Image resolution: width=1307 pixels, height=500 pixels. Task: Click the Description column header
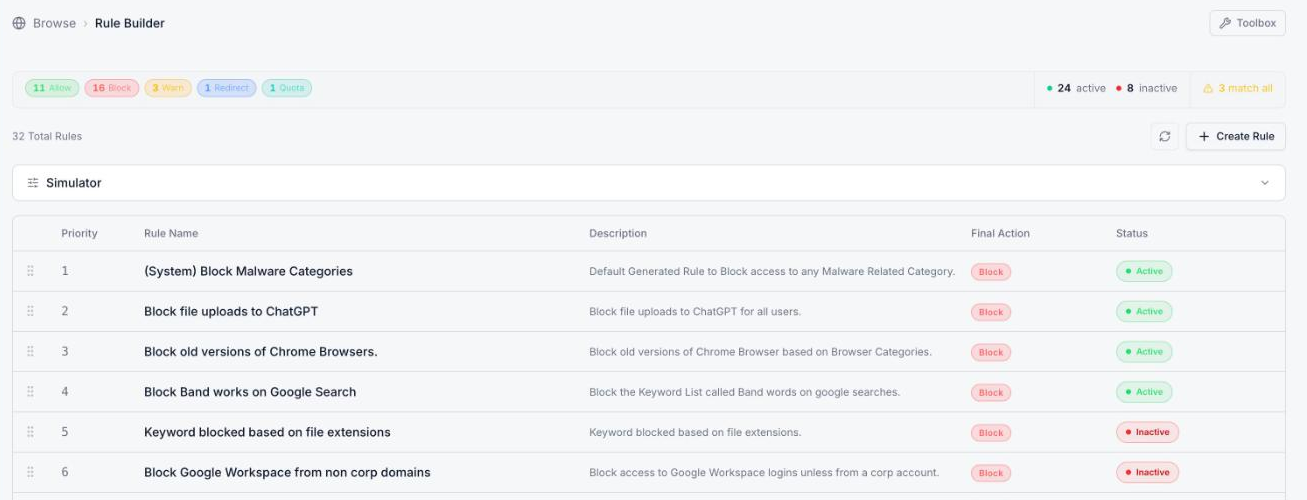tap(618, 233)
